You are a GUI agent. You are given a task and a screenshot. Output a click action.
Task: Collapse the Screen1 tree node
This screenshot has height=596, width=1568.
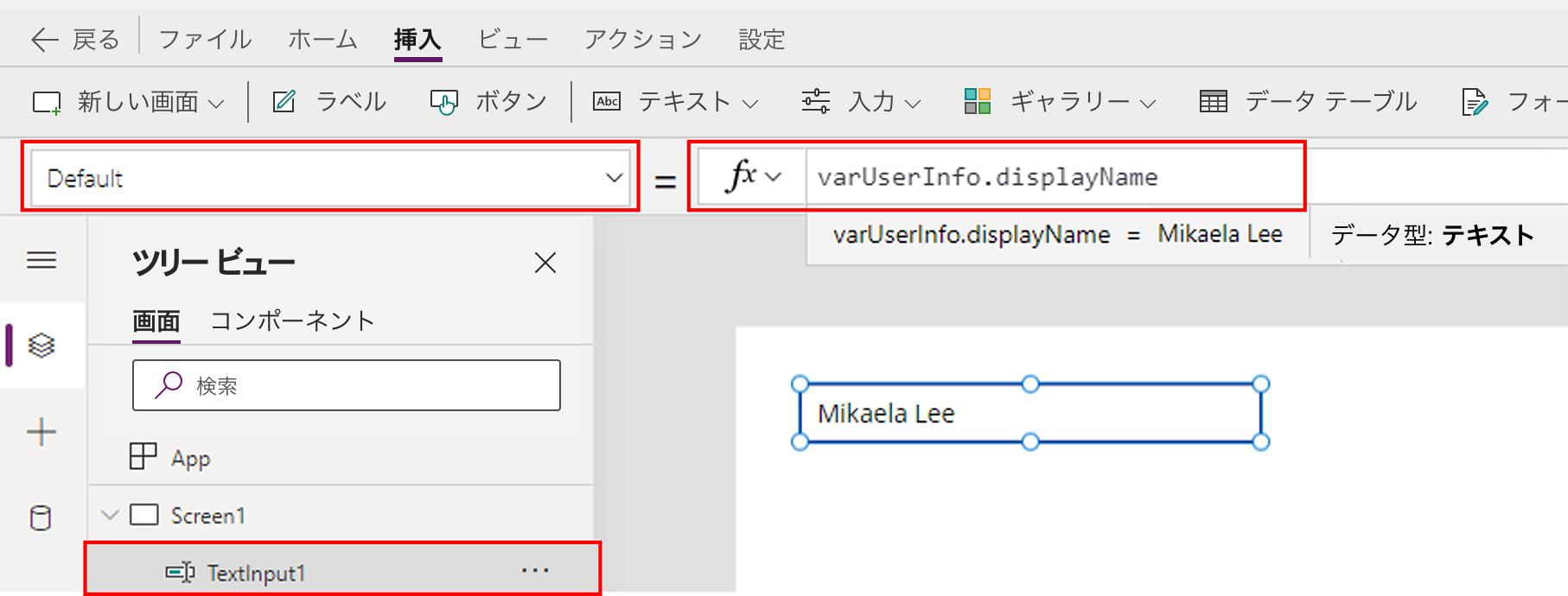coord(110,516)
